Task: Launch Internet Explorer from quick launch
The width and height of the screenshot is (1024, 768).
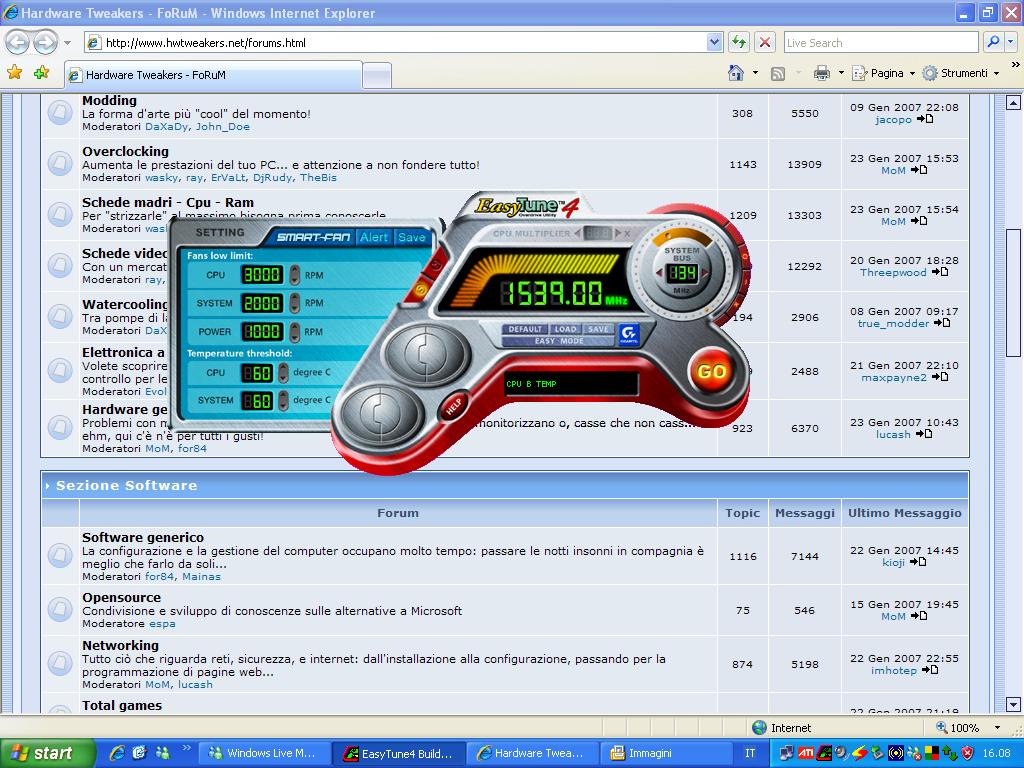Action: 118,753
